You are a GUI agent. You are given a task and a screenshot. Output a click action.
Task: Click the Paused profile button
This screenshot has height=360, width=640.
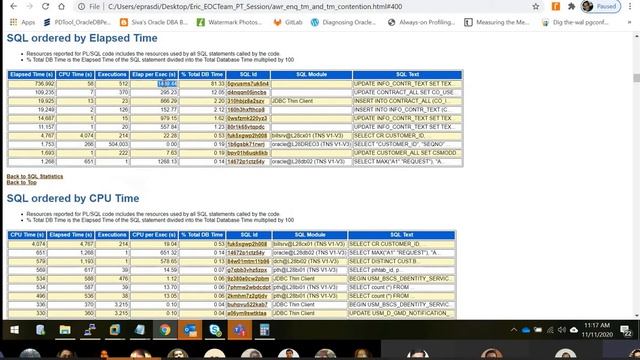601,6
